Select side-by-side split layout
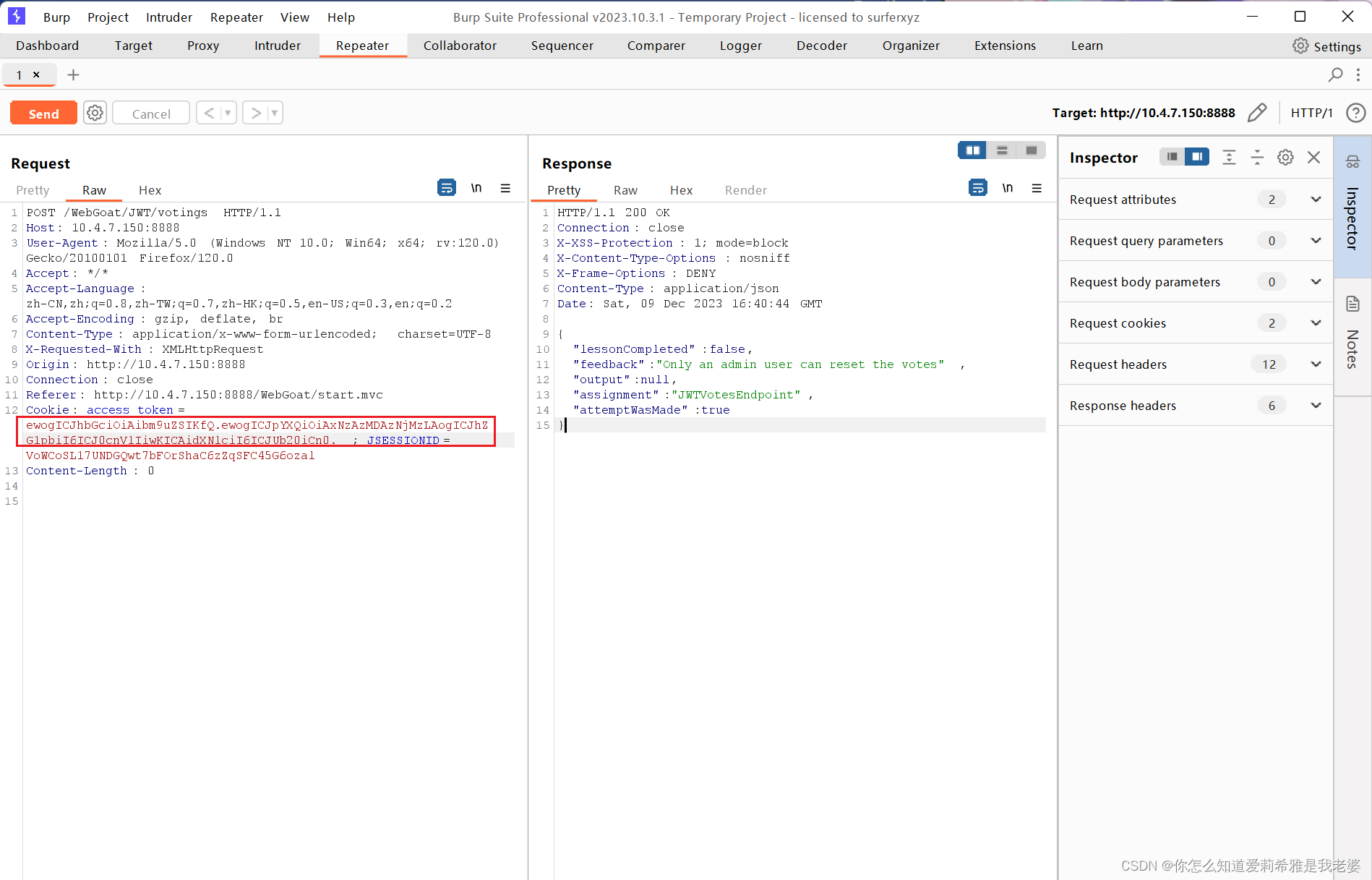 (973, 150)
